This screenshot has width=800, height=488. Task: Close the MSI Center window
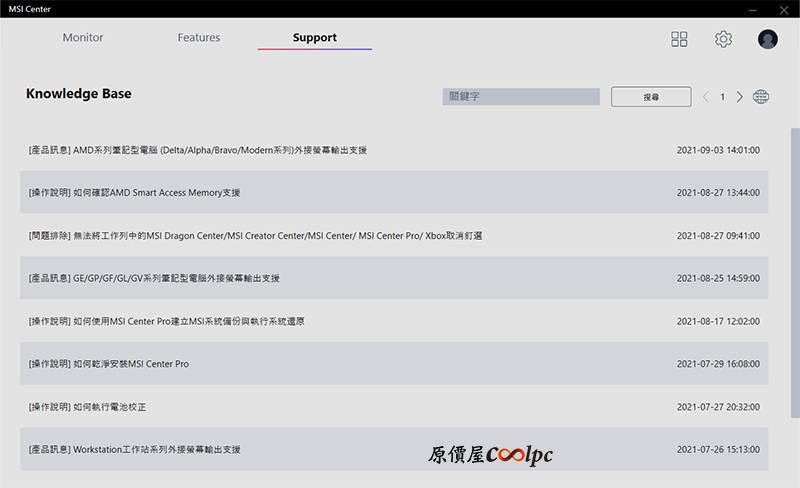pyautogui.click(x=784, y=9)
